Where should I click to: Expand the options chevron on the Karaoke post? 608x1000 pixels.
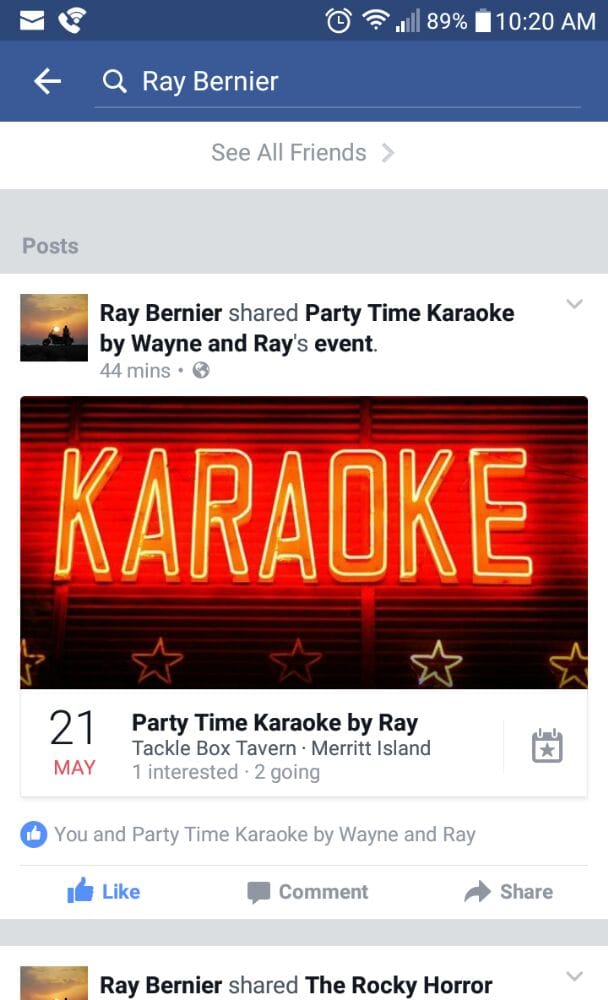[x=575, y=304]
